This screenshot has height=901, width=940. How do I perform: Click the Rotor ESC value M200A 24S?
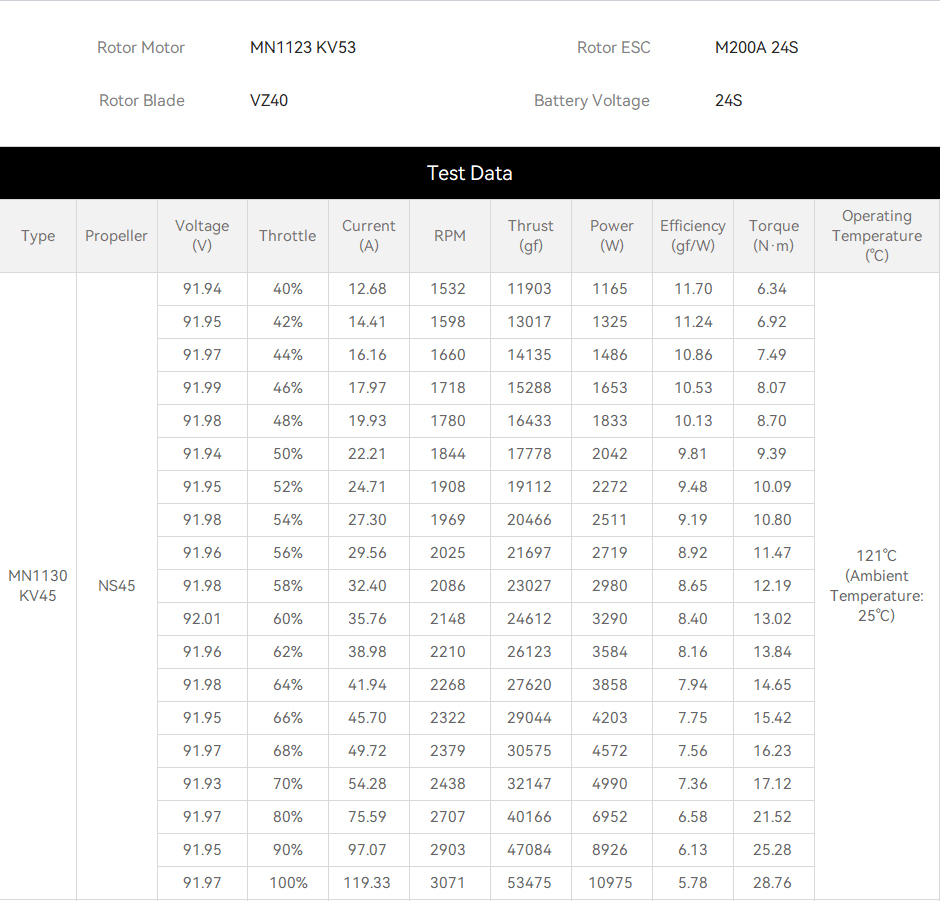coord(756,47)
